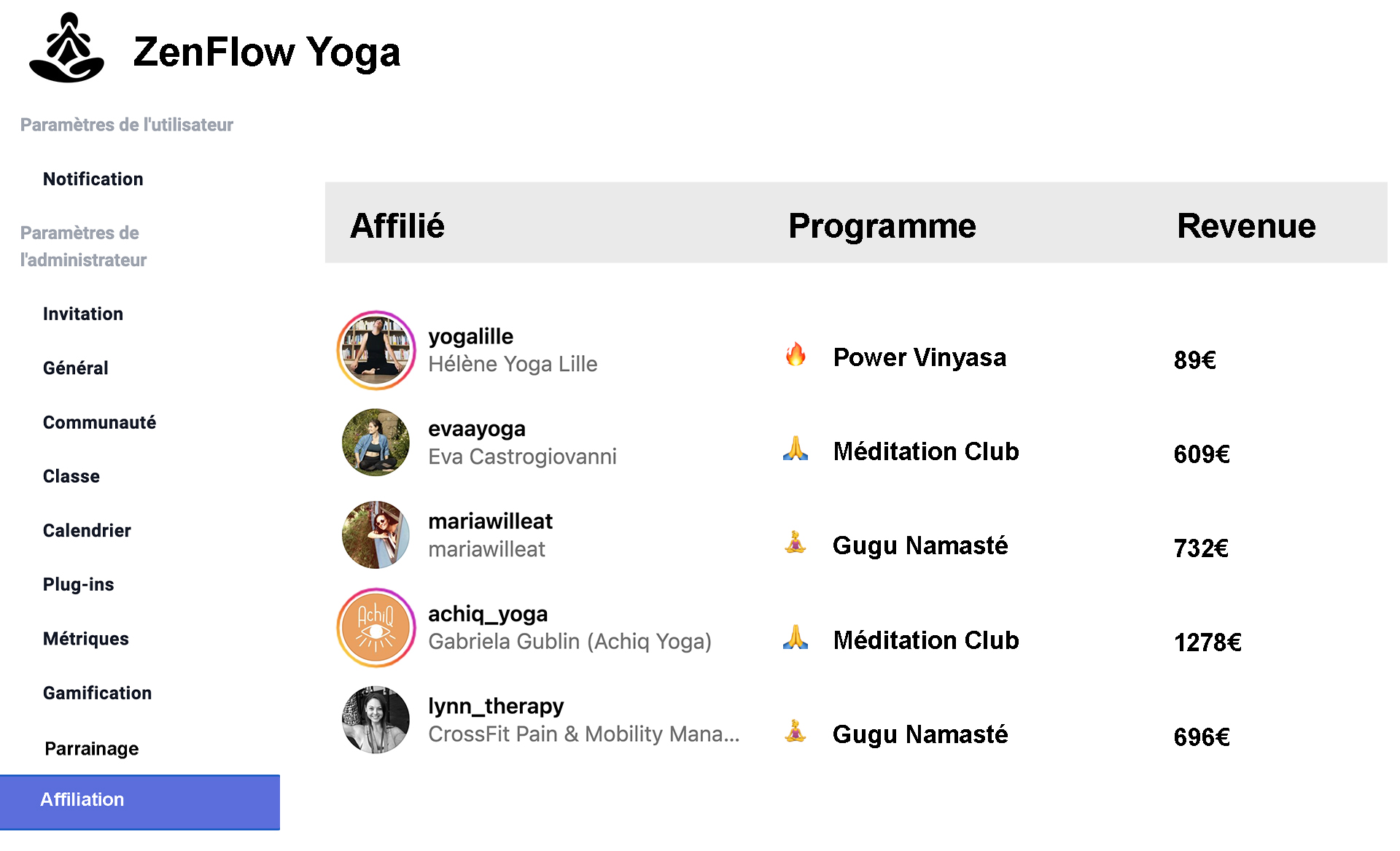Sort by the Revenue column header
Viewport: 1400px width, 851px height.
1246,225
